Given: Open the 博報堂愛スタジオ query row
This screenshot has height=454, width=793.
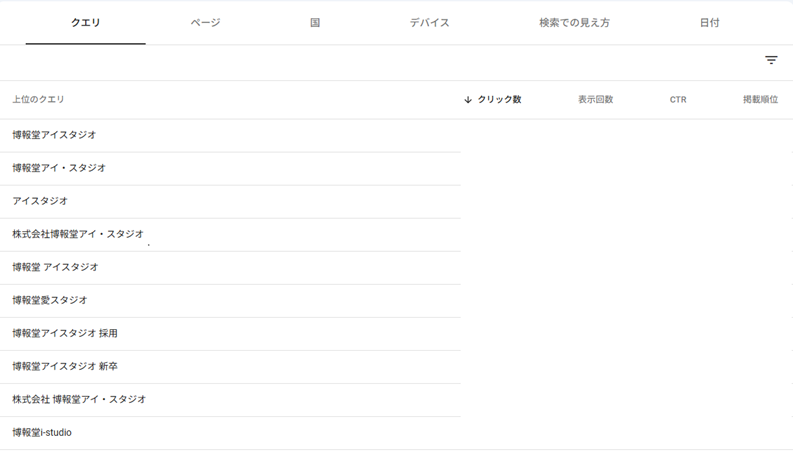Looking at the screenshot, I should 50,300.
